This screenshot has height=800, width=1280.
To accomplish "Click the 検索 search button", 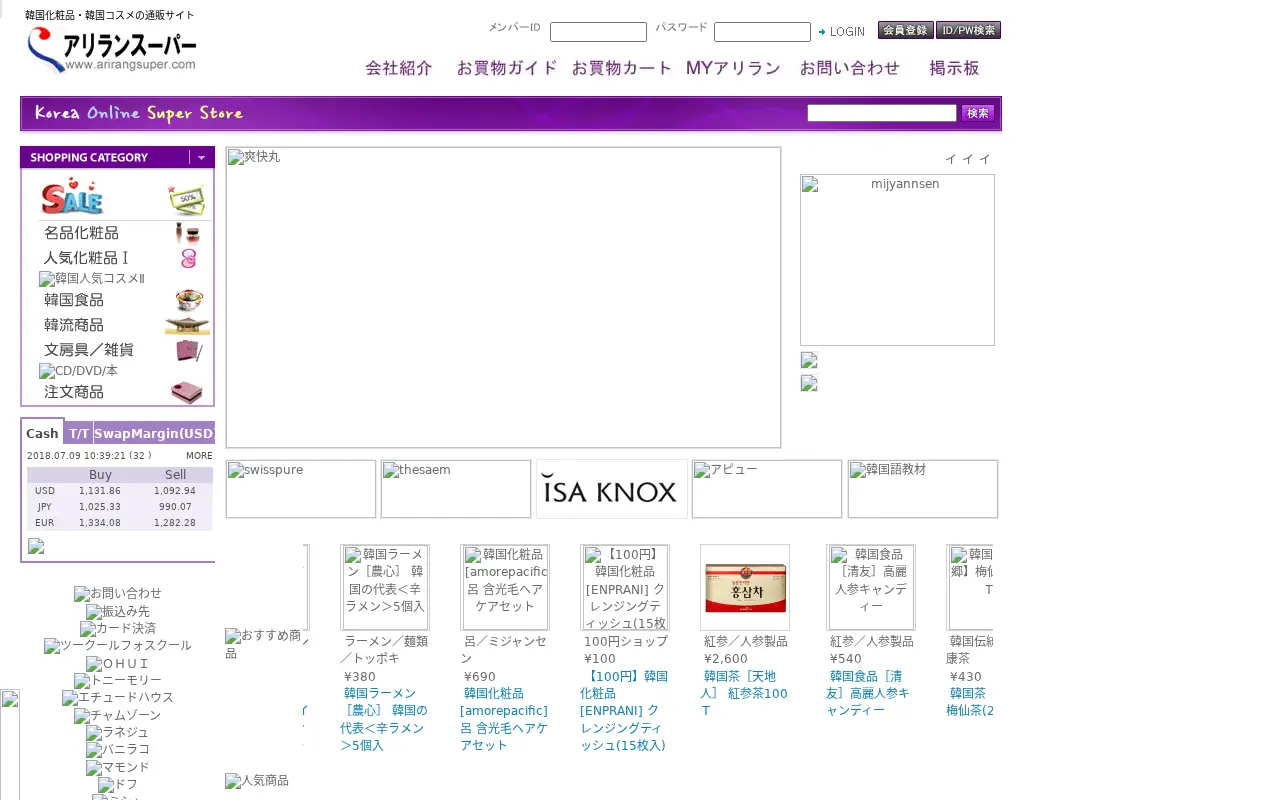I will point(978,113).
